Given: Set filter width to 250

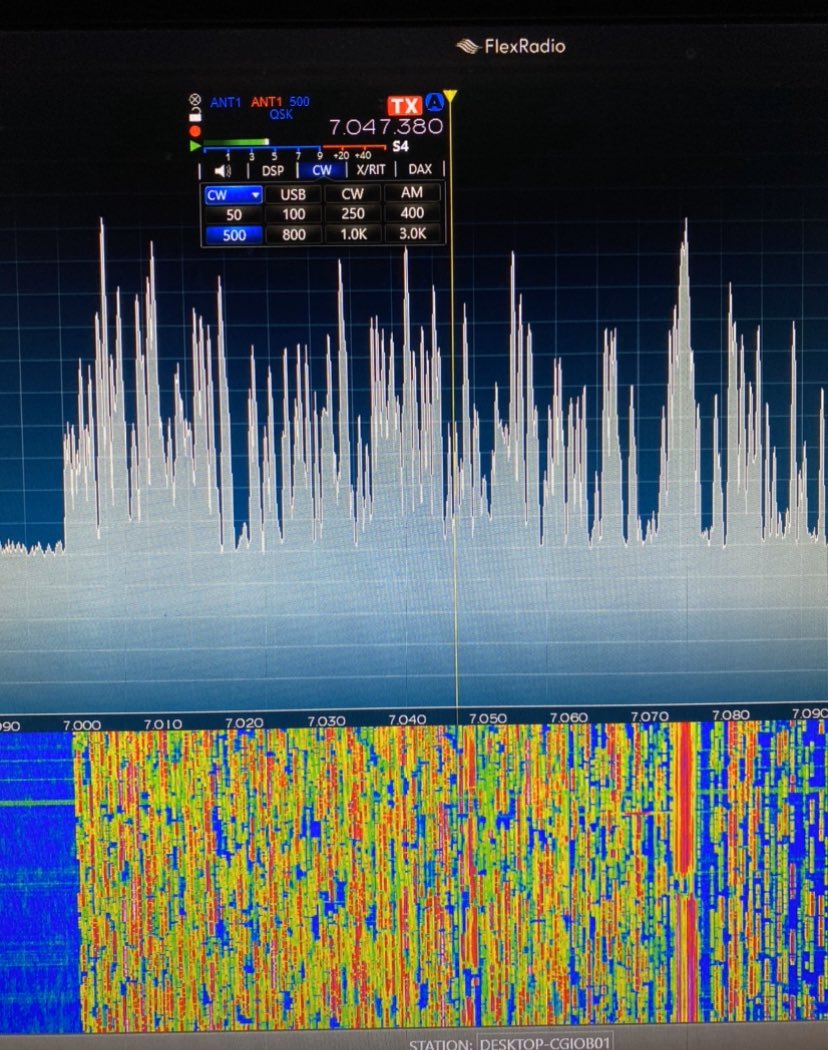Looking at the screenshot, I should click(353, 214).
